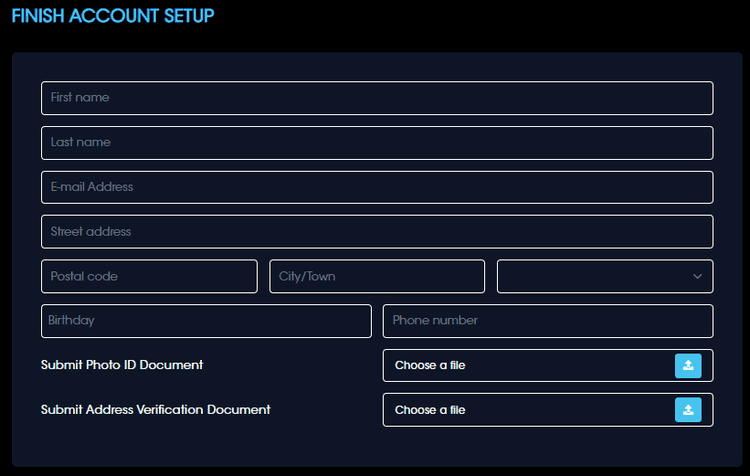Image resolution: width=750 pixels, height=476 pixels.
Task: Click the Phone number input
Action: click(x=547, y=321)
